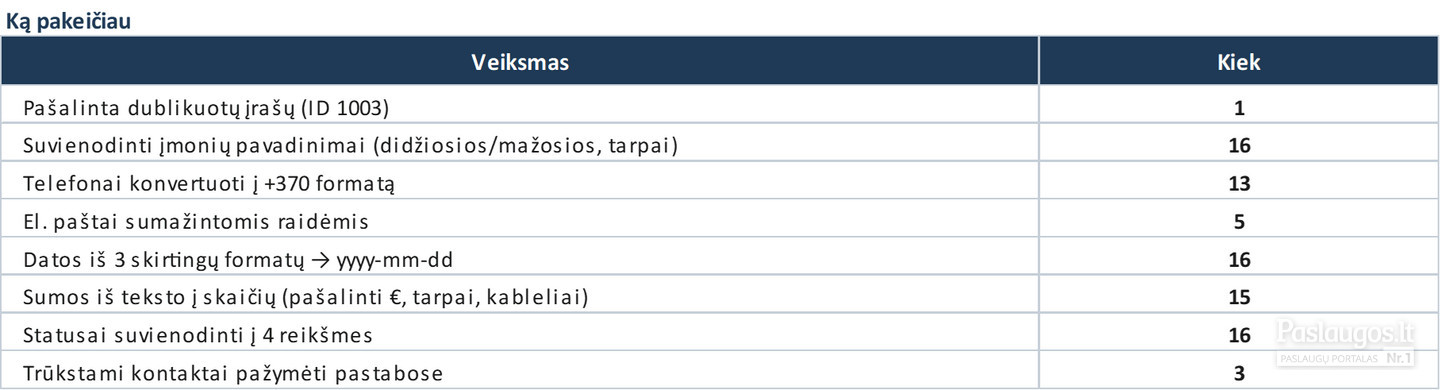Click the Kiek column header
1440x390 pixels.
pyautogui.click(x=1238, y=62)
